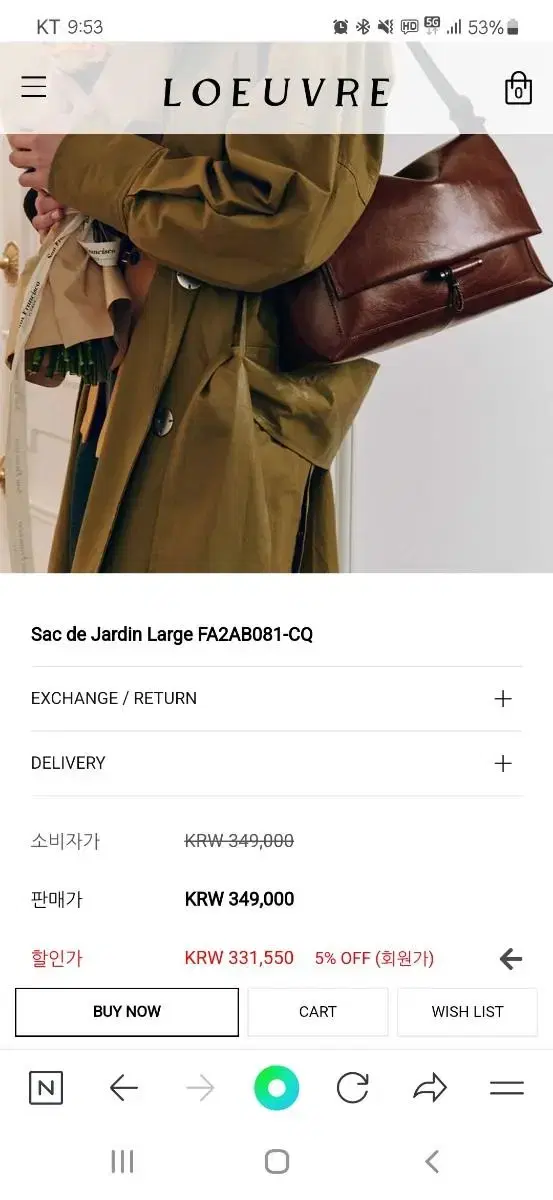The image size is (553, 1200).
Task: Share page using the share arrow
Action: (x=430, y=1088)
